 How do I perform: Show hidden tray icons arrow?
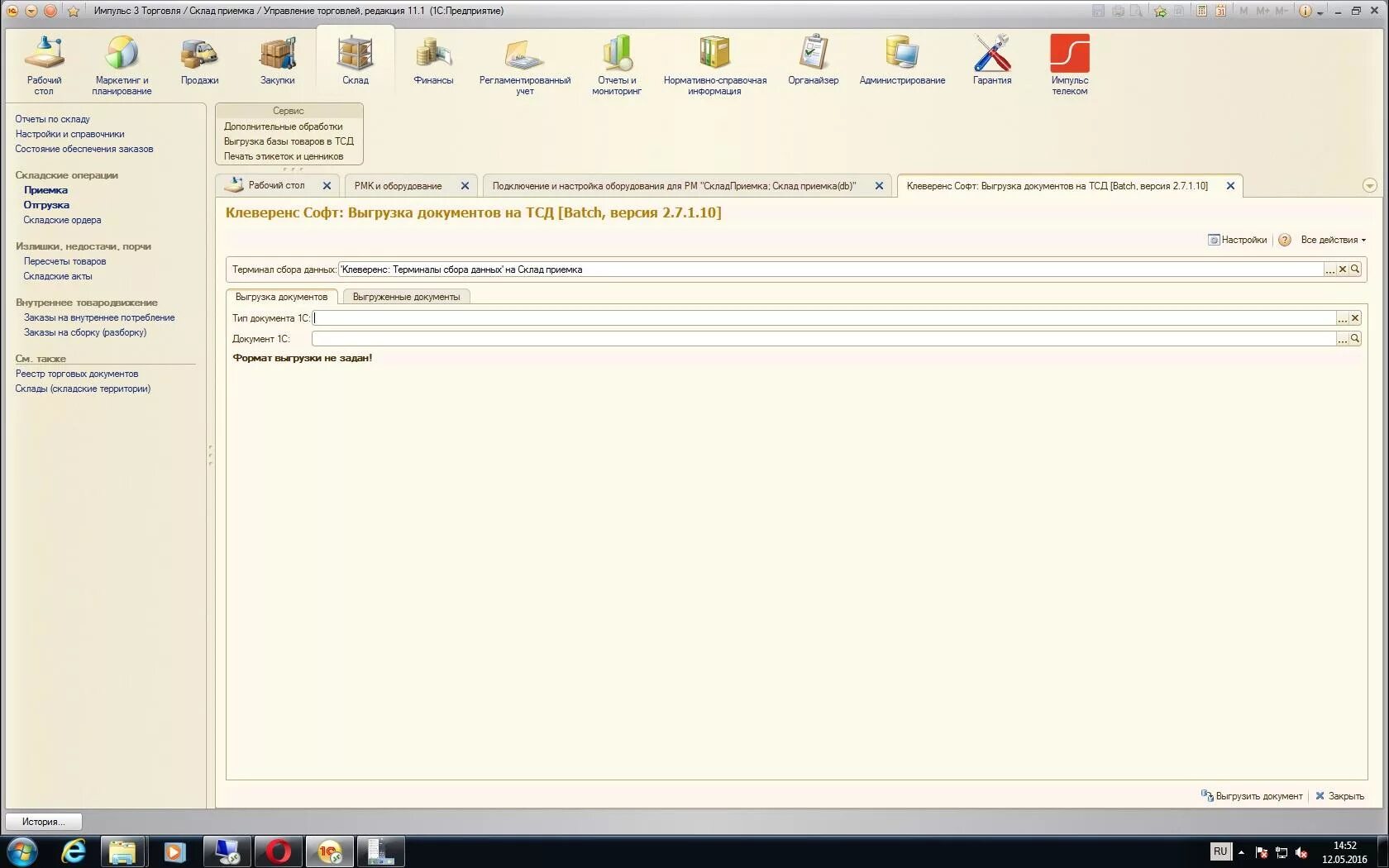click(x=1241, y=851)
